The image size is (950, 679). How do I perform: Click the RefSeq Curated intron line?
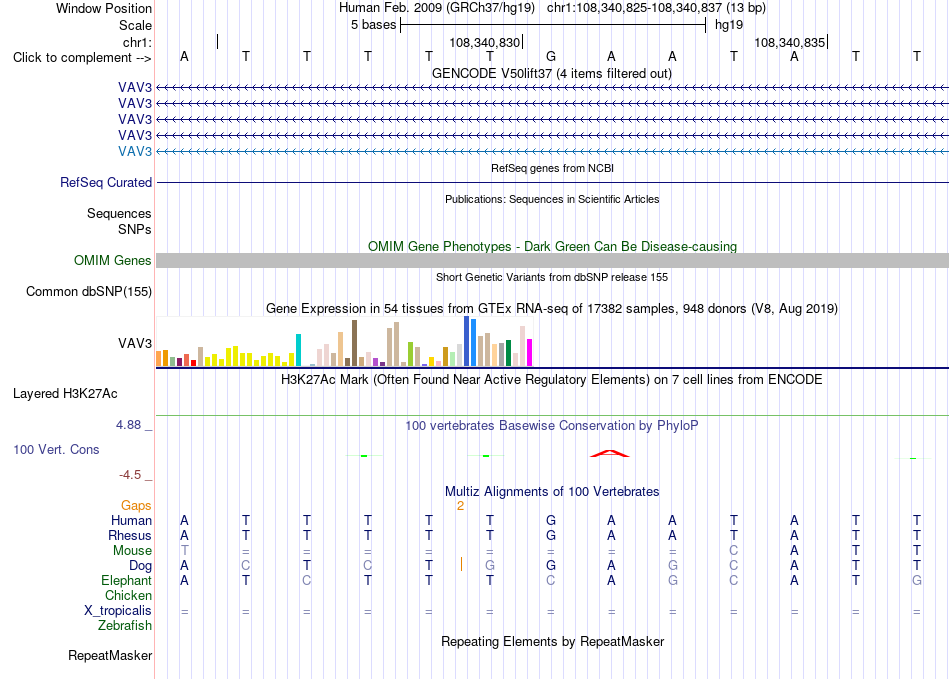[x=552, y=182]
